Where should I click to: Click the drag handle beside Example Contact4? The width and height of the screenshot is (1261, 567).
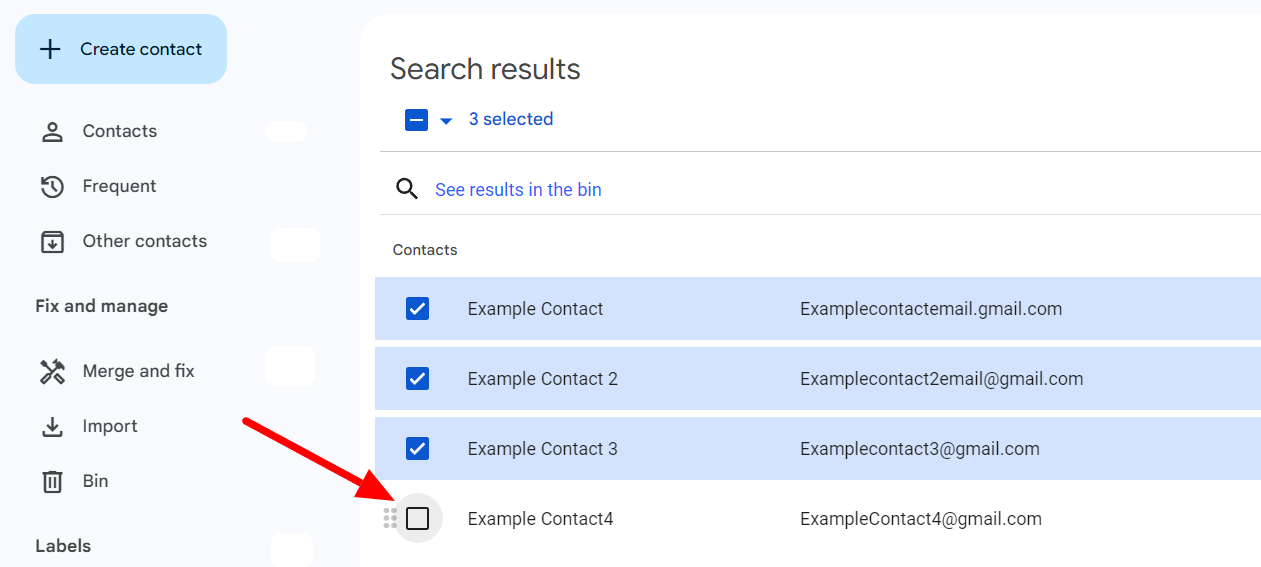coord(390,518)
